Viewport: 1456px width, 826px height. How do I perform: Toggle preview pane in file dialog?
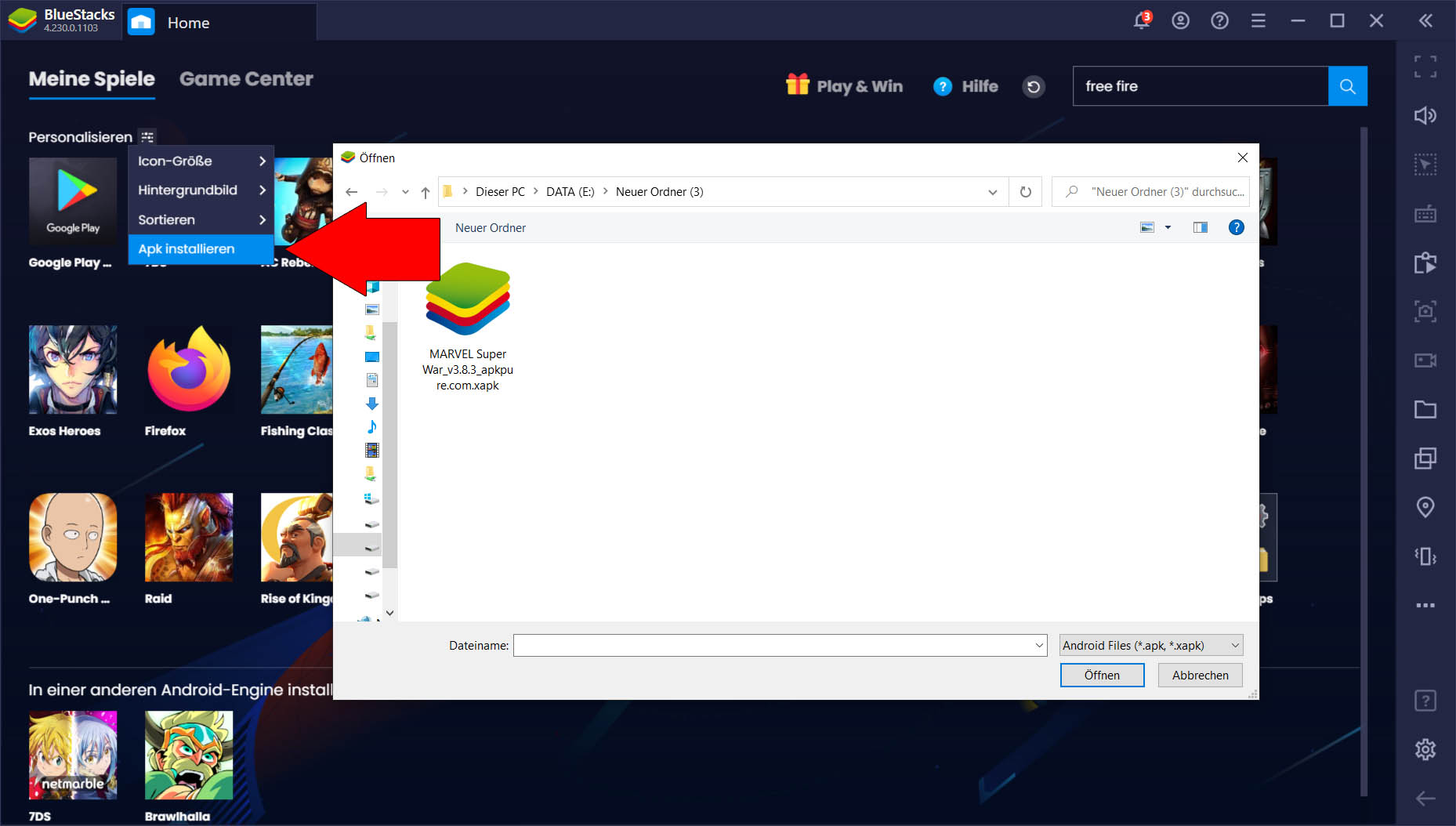(x=1200, y=227)
